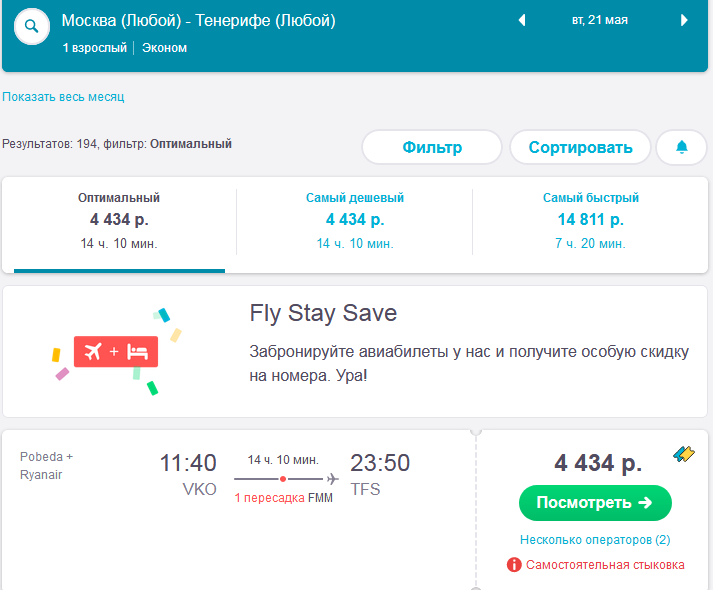
Task: Click the price alert bell icon
Action: (682, 147)
